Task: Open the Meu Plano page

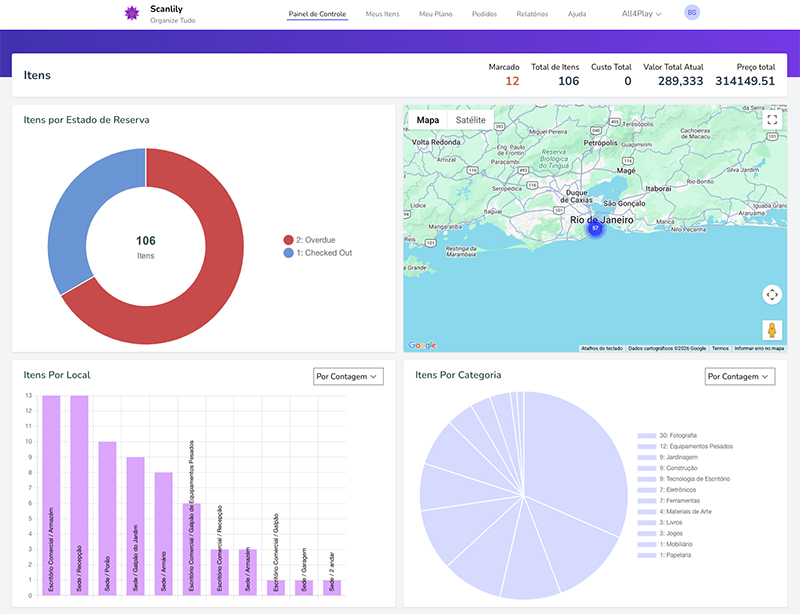Action: [436, 14]
